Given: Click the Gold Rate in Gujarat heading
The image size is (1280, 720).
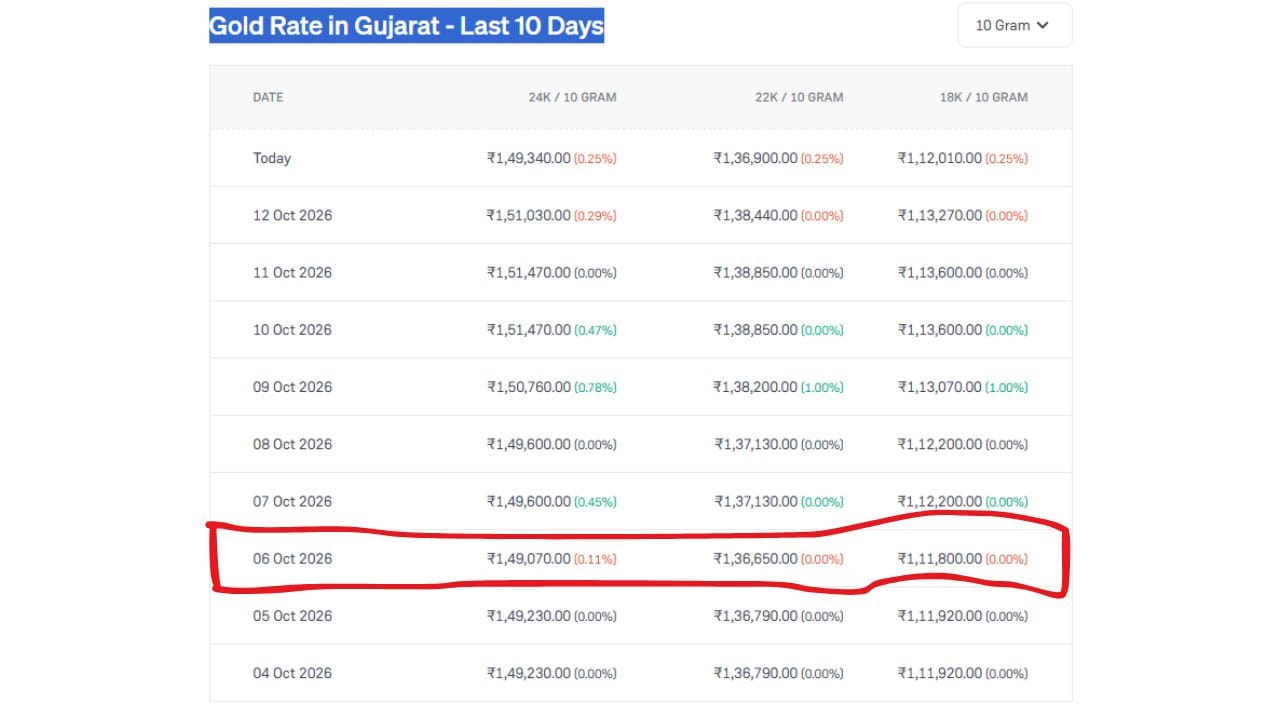Looking at the screenshot, I should pyautogui.click(x=406, y=25).
